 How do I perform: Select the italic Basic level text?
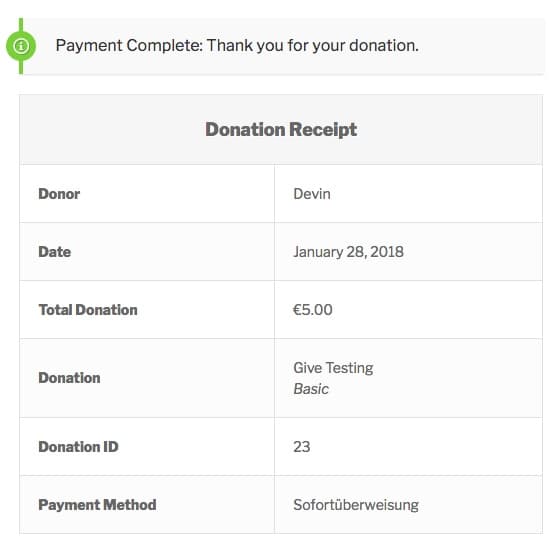click(x=311, y=389)
